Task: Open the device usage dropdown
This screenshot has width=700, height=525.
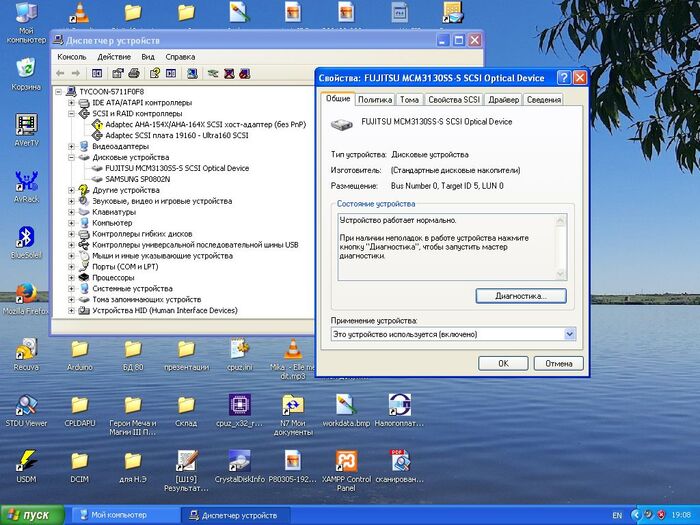Action: pyautogui.click(x=569, y=333)
